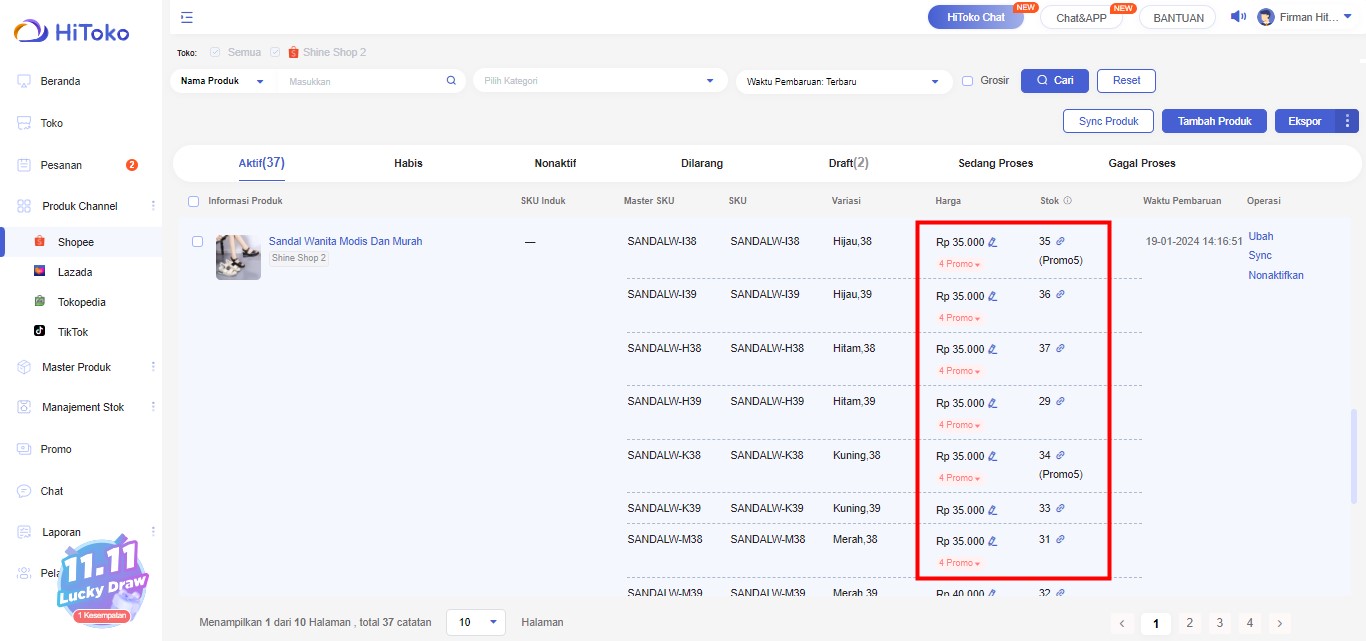
Task: Click the speaker announcement icon
Action: [1238, 17]
